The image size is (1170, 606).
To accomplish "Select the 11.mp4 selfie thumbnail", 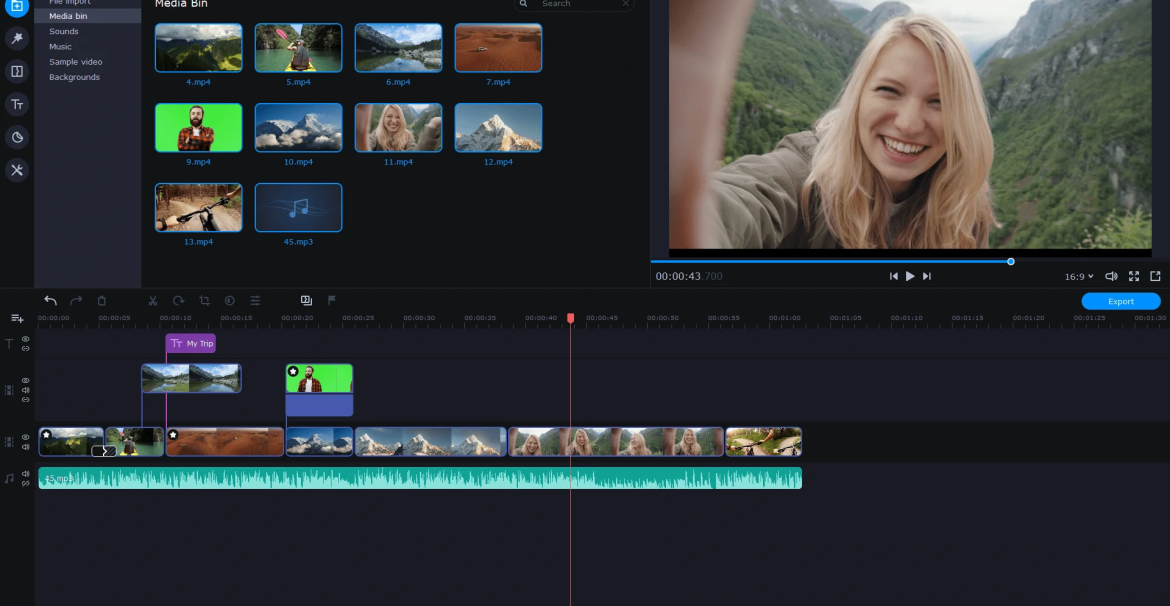I will click(398, 128).
